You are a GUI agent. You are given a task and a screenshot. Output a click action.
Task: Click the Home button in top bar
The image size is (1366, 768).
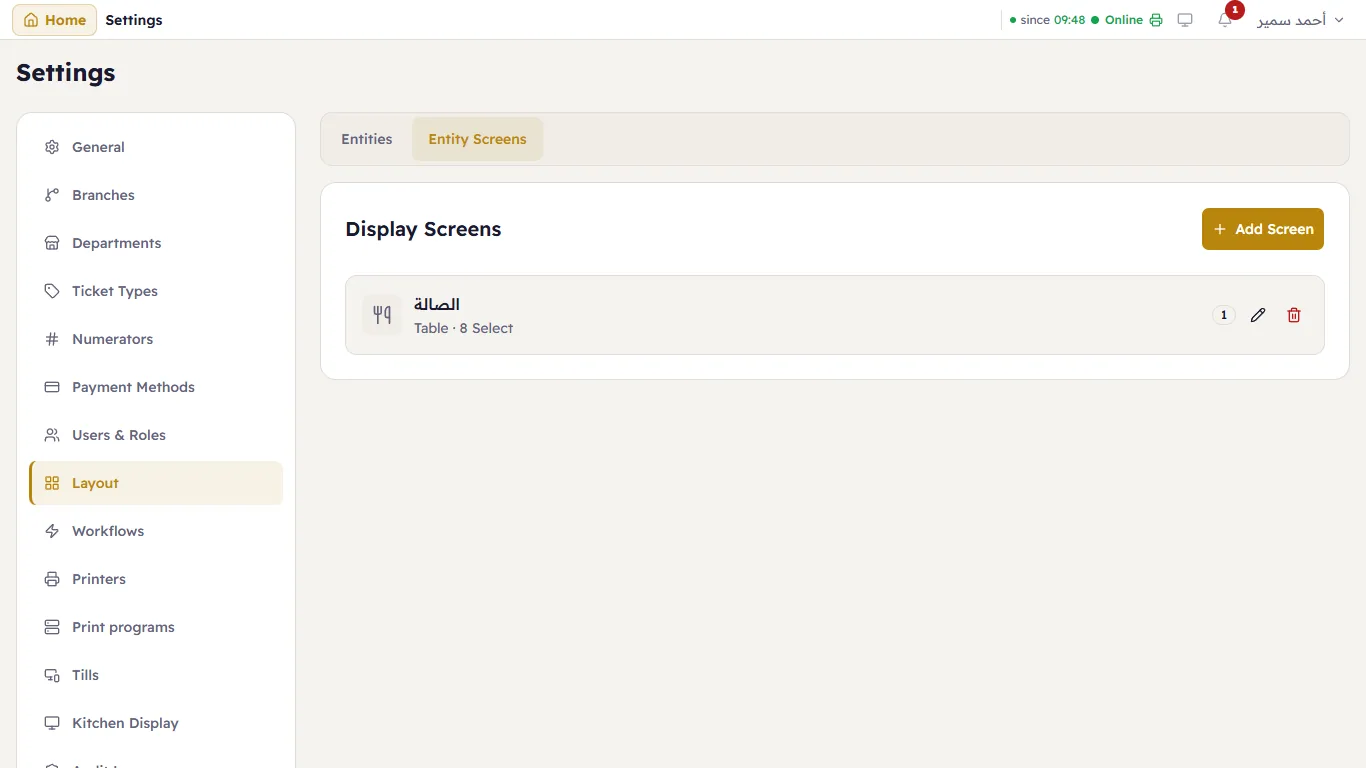click(54, 20)
